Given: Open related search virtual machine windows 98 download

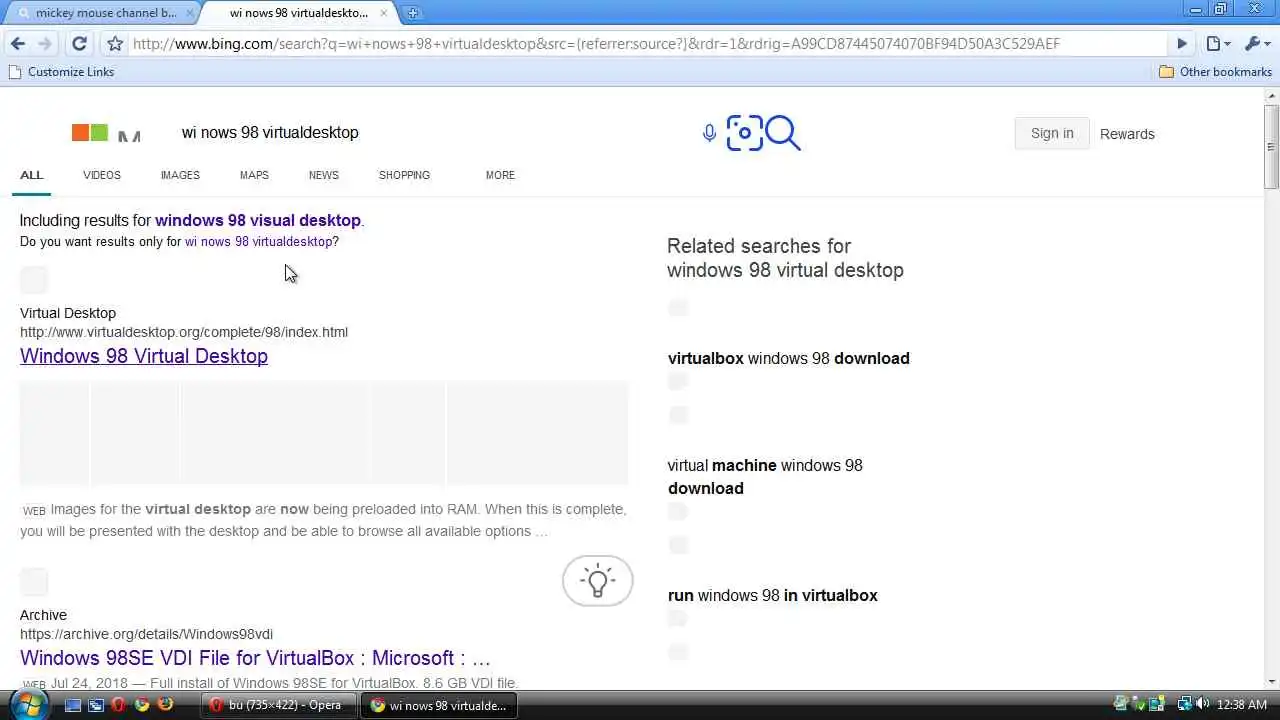Looking at the screenshot, I should (765, 477).
